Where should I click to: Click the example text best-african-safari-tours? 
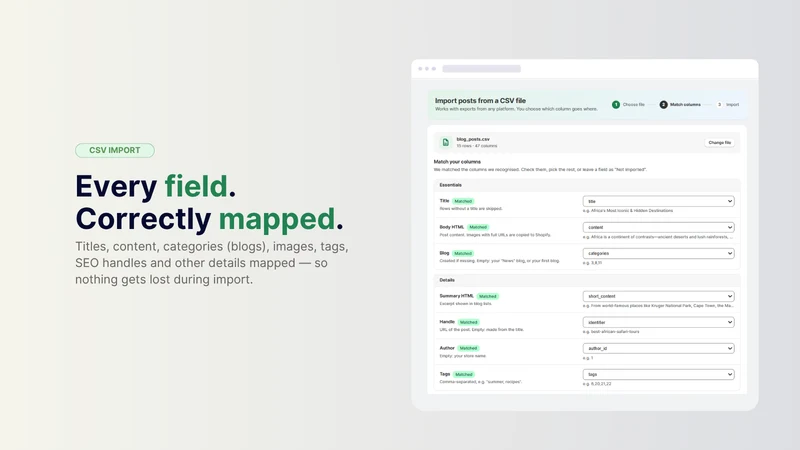(615, 332)
